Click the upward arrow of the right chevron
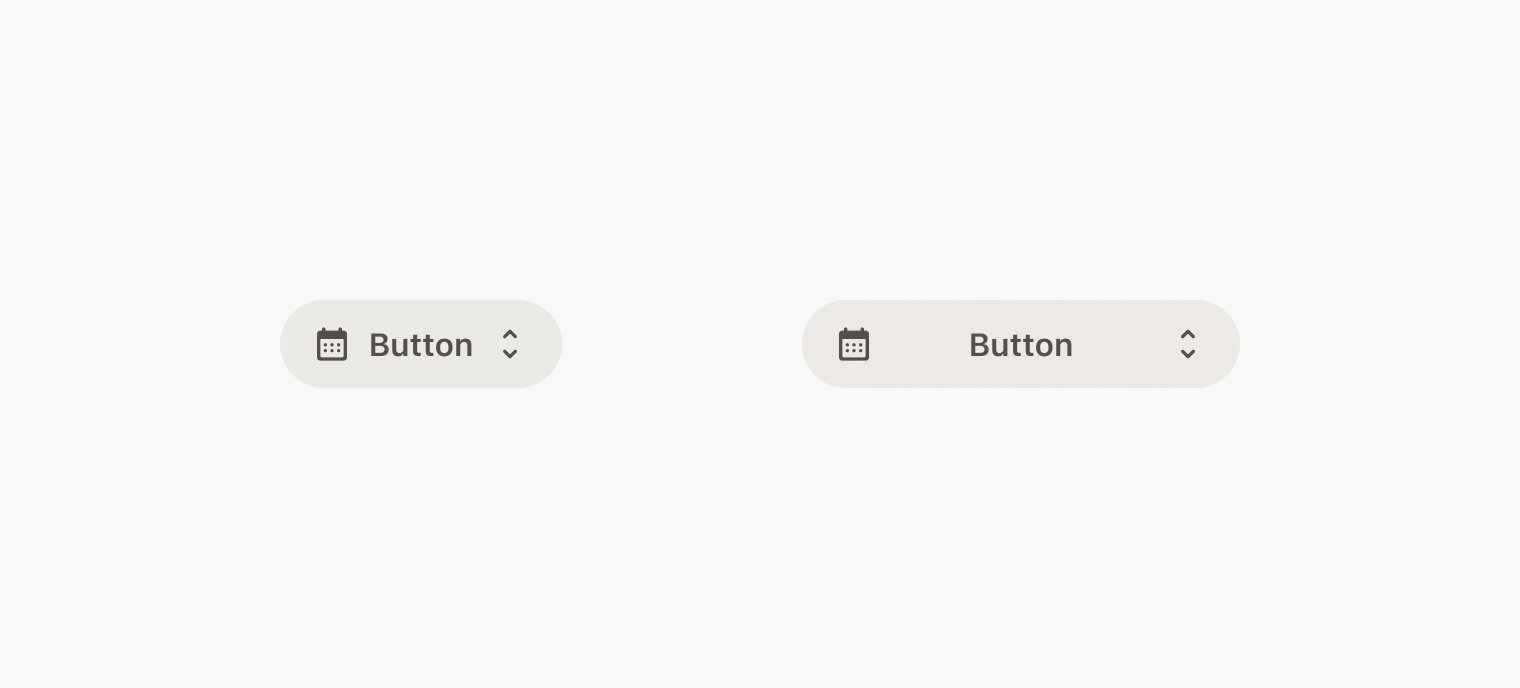The height and width of the screenshot is (688, 1520). coord(1188,335)
